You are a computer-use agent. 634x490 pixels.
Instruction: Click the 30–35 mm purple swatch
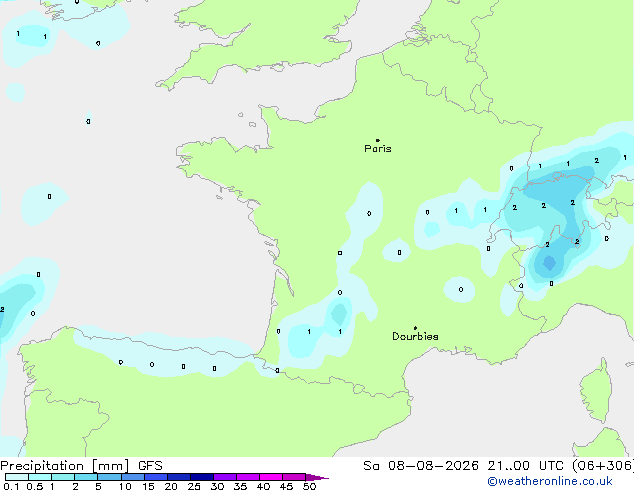click(x=225, y=477)
